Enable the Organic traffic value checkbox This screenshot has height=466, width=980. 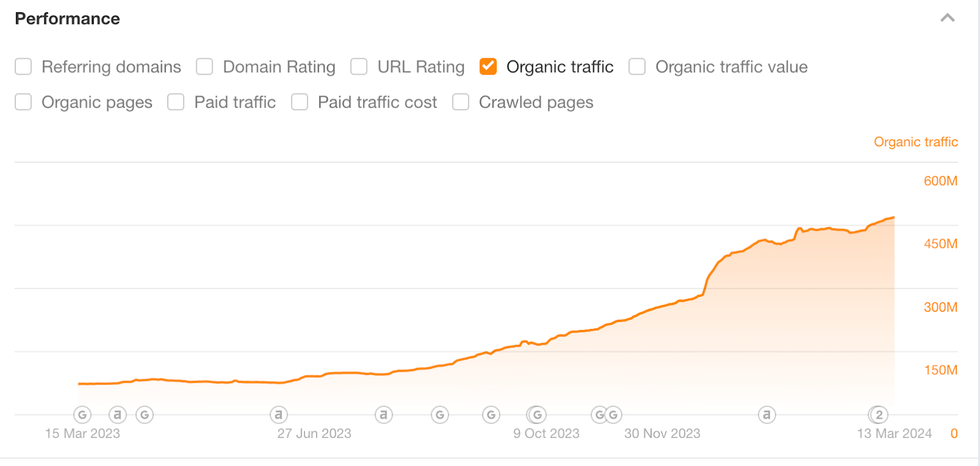[x=637, y=67]
